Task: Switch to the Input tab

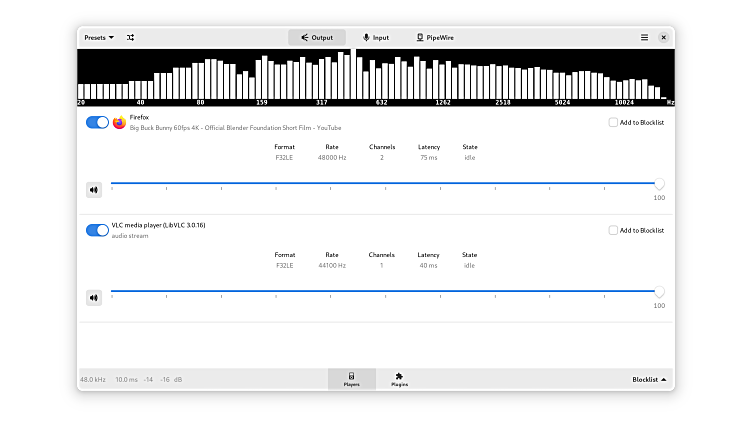Action: [x=376, y=37]
